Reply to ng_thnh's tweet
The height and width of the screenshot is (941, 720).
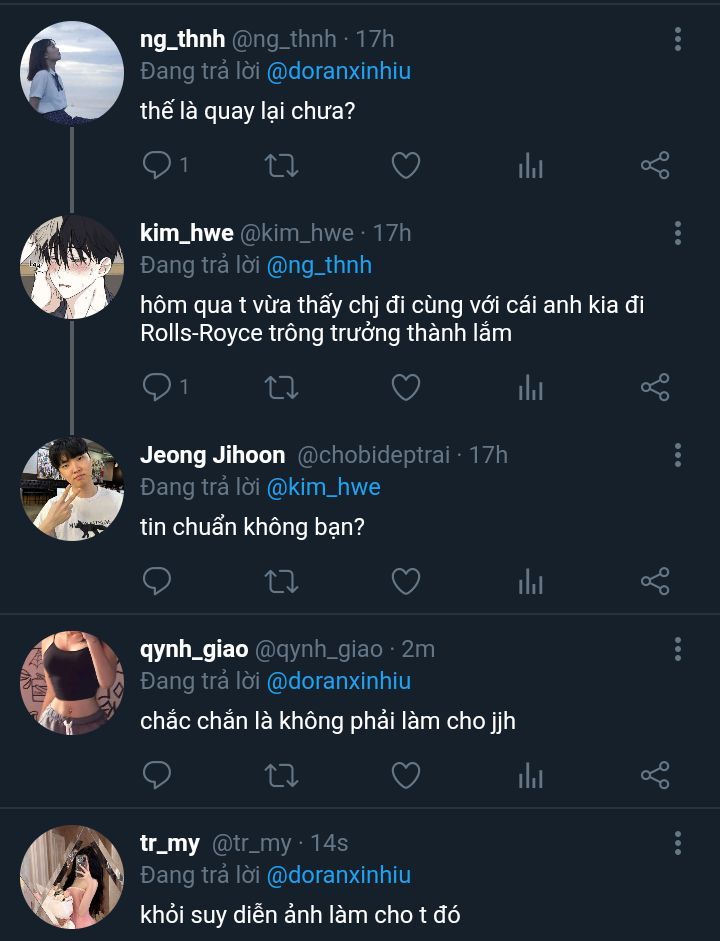tap(157, 165)
